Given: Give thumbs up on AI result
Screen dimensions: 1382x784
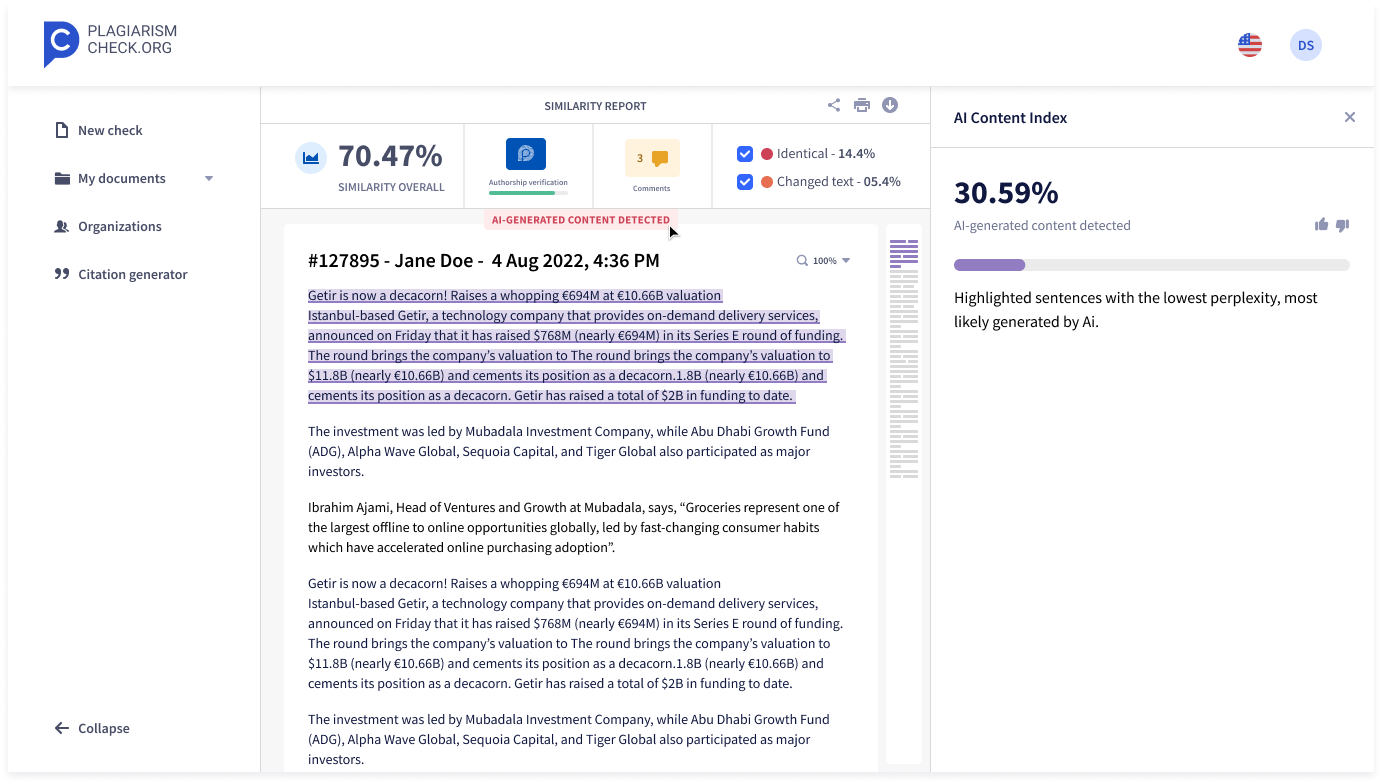Looking at the screenshot, I should [x=1321, y=225].
